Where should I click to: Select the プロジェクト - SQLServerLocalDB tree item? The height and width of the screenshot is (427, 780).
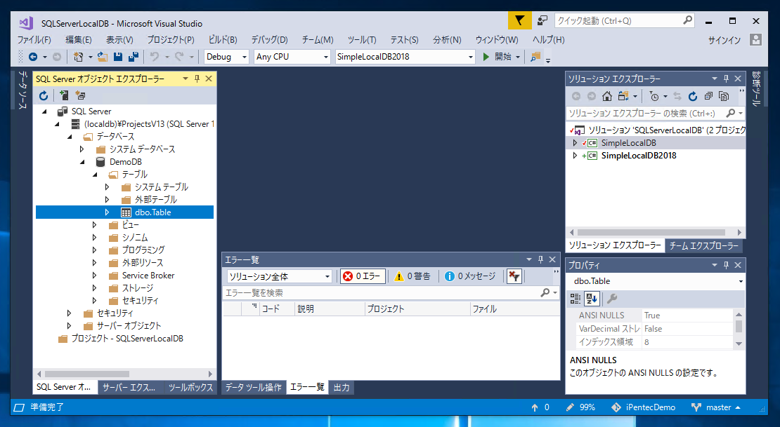click(127, 338)
